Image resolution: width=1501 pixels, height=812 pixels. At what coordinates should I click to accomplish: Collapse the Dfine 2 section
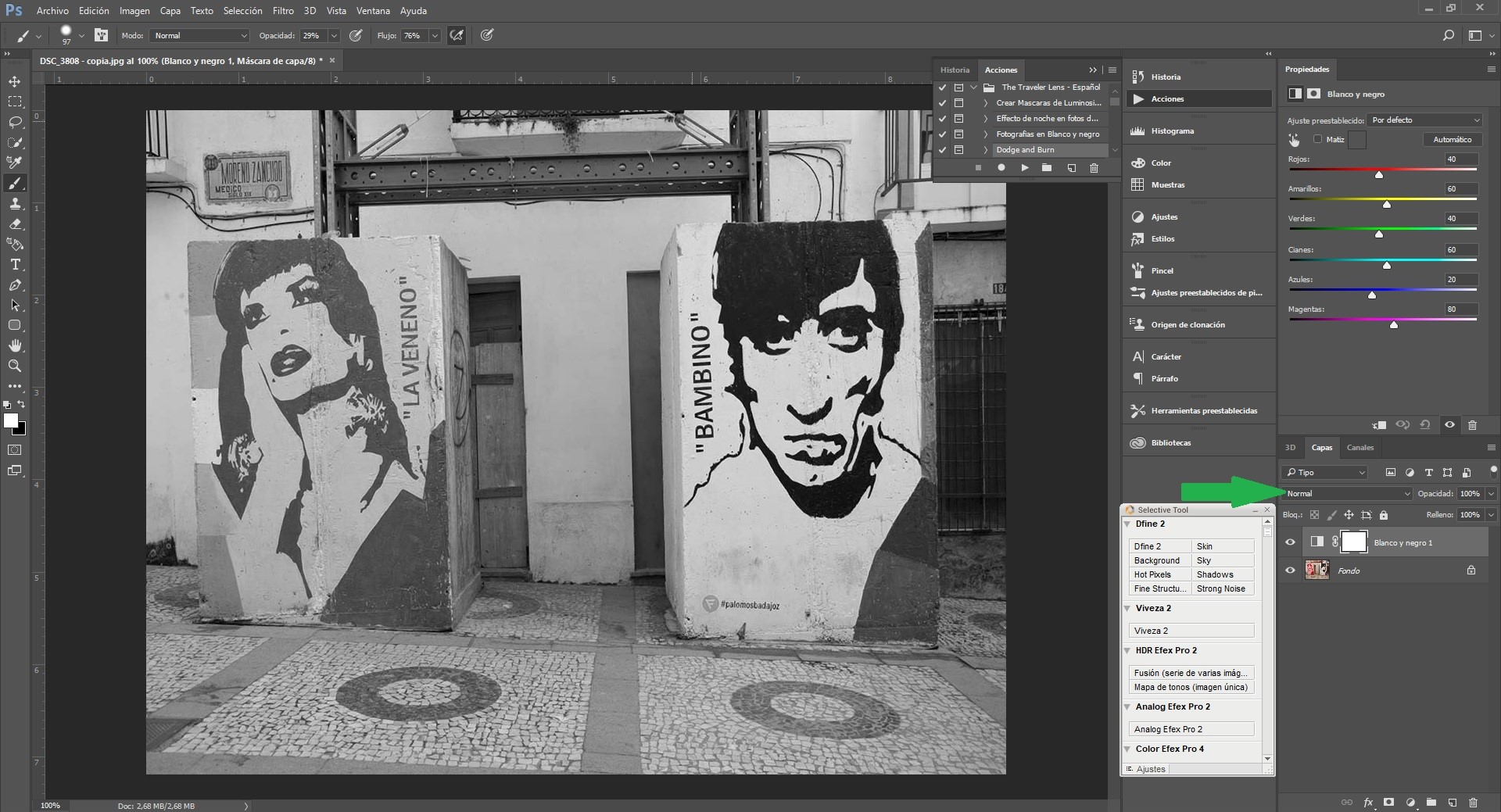pos(1128,524)
